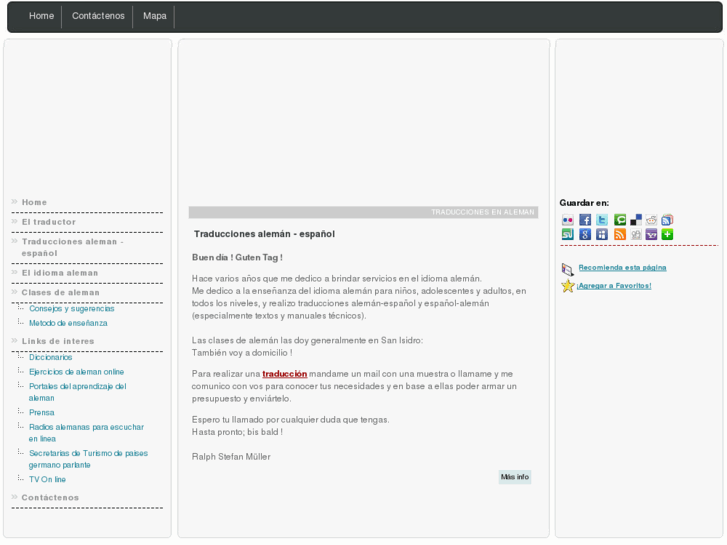This screenshot has height=545, width=727.
Task: Open Consejos y sugerencias sublink
Action: tap(71, 308)
